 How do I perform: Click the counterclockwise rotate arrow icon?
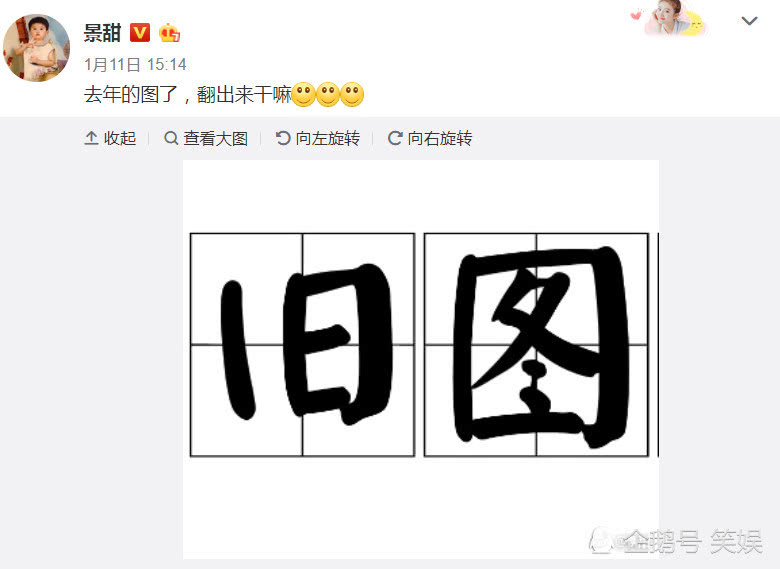click(x=283, y=138)
